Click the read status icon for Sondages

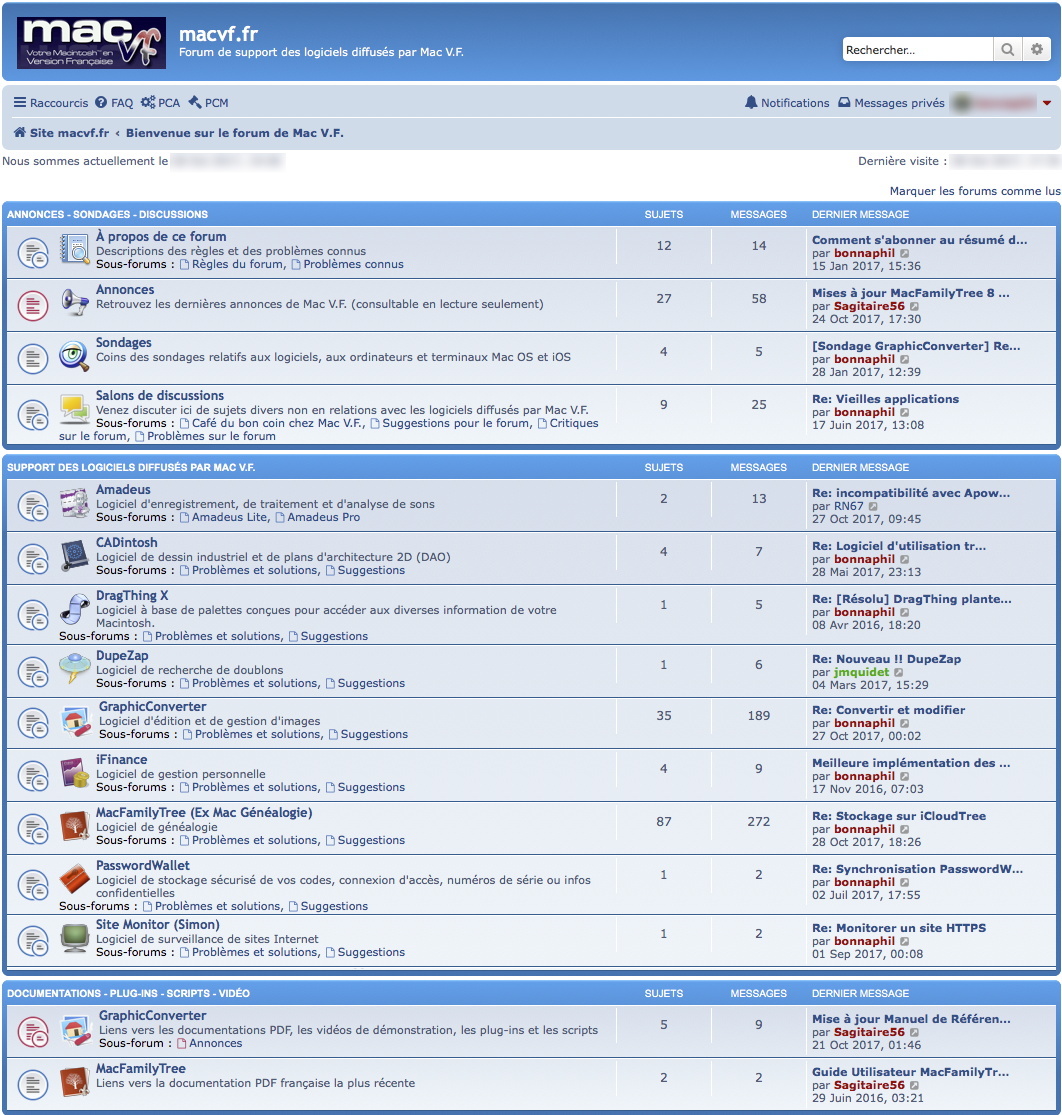(x=33, y=358)
